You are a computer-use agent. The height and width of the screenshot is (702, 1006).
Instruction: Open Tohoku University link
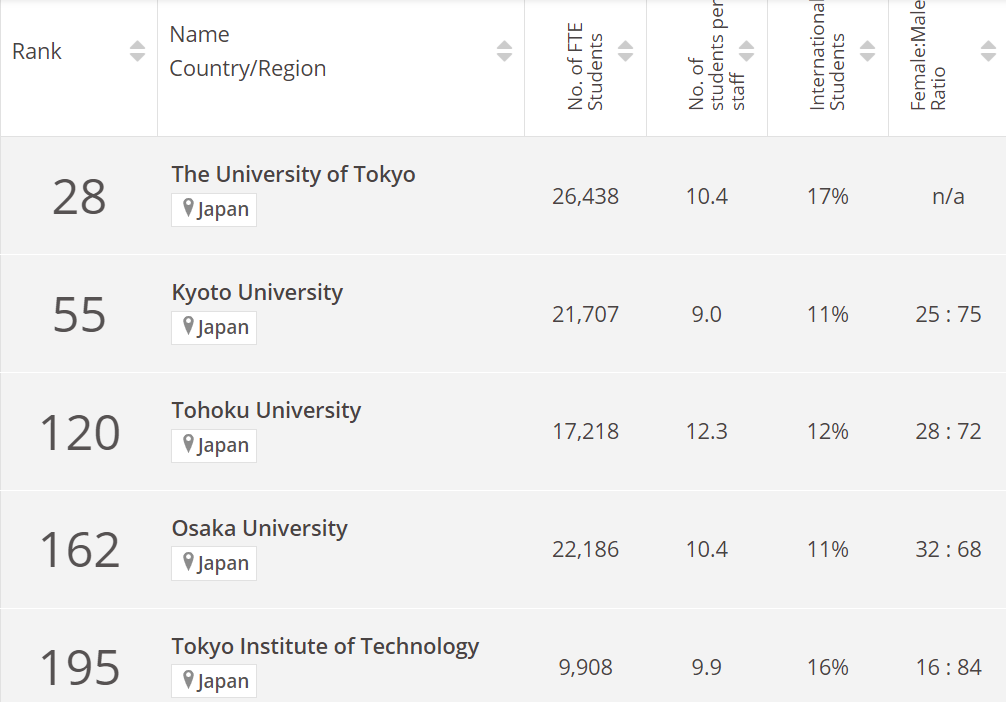pyautogui.click(x=266, y=410)
